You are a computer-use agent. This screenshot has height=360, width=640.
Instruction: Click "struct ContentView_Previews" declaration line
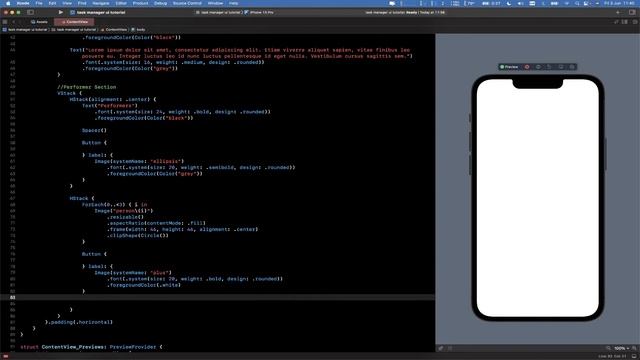pos(91,347)
